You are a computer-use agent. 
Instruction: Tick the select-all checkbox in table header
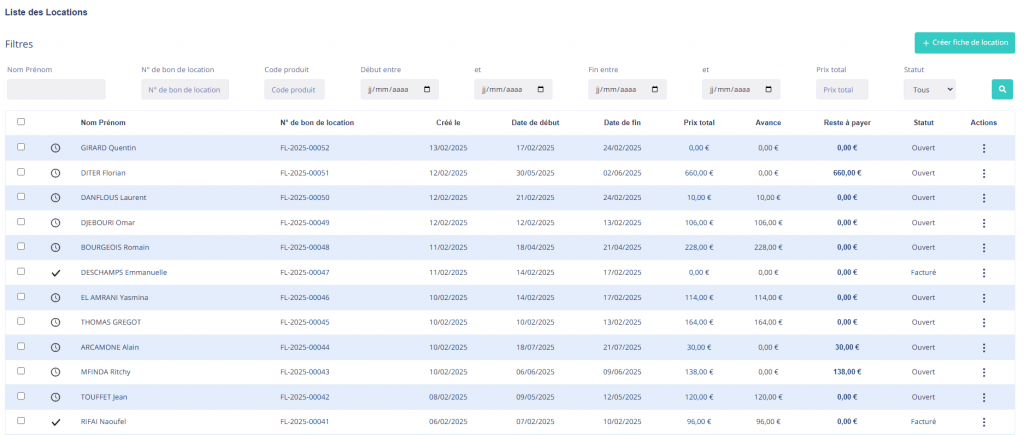(21, 122)
